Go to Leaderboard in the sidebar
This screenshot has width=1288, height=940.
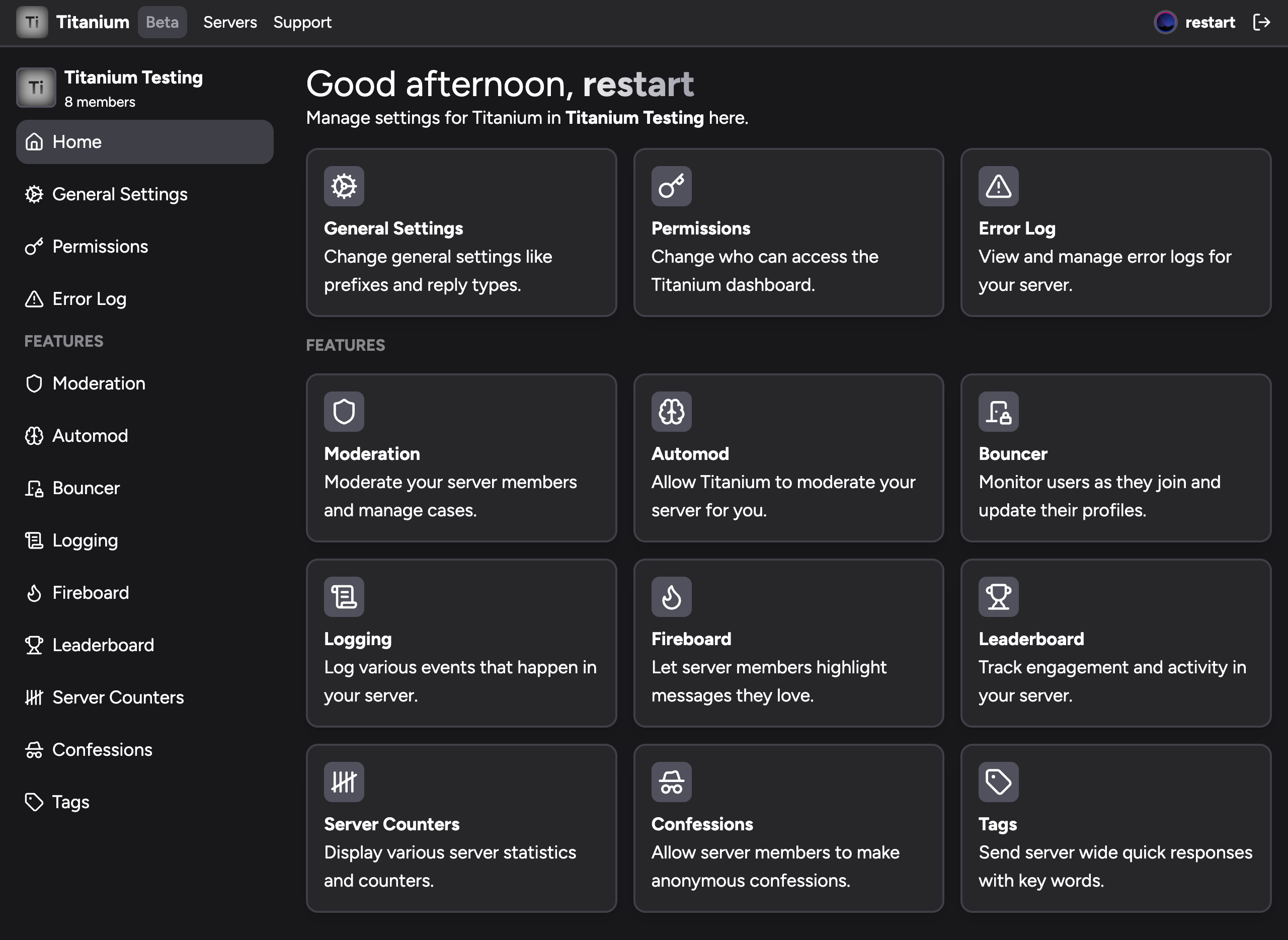(x=144, y=645)
